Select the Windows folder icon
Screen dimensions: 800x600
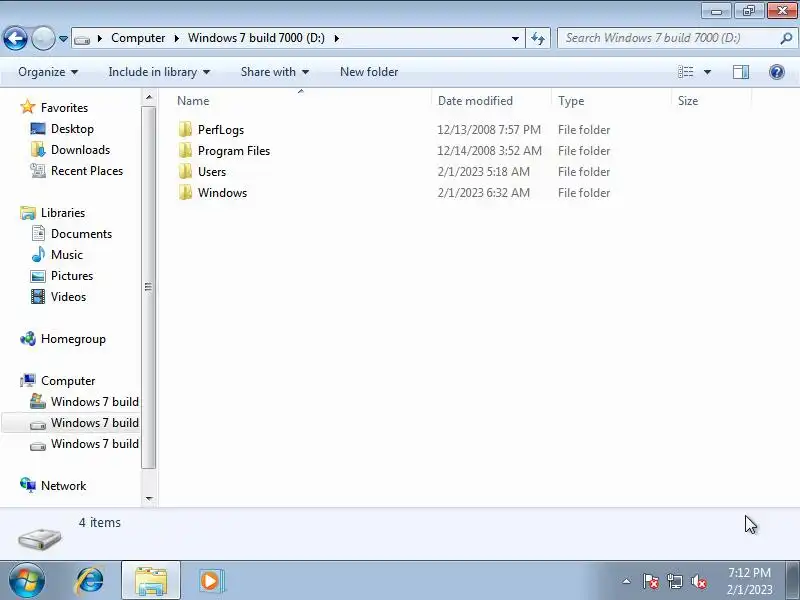point(185,192)
